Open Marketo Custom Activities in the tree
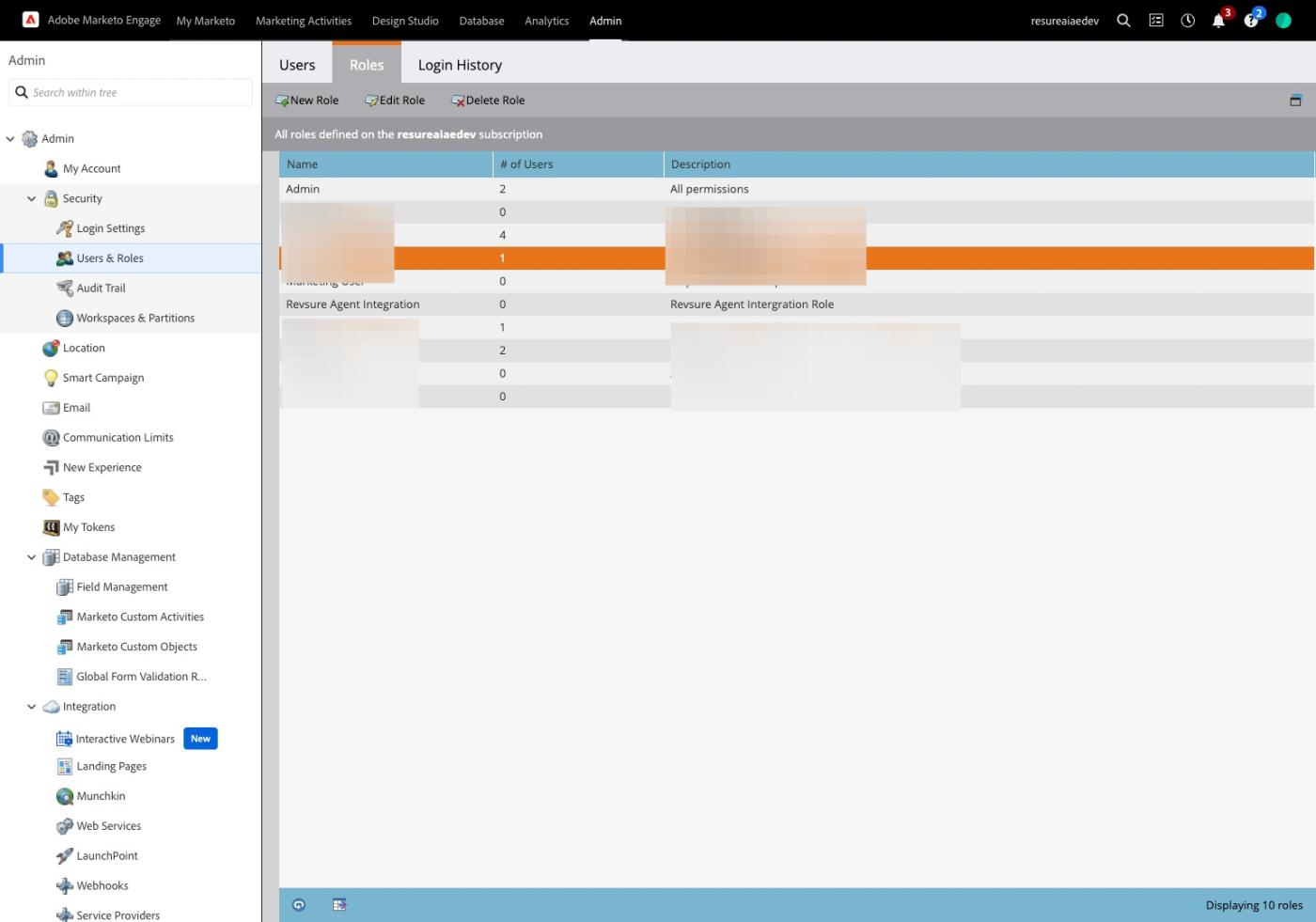 click(x=140, y=617)
